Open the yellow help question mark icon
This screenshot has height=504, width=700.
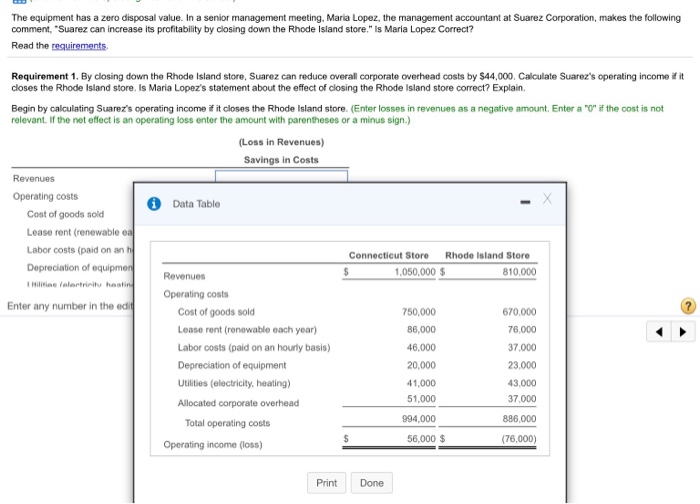(688, 306)
